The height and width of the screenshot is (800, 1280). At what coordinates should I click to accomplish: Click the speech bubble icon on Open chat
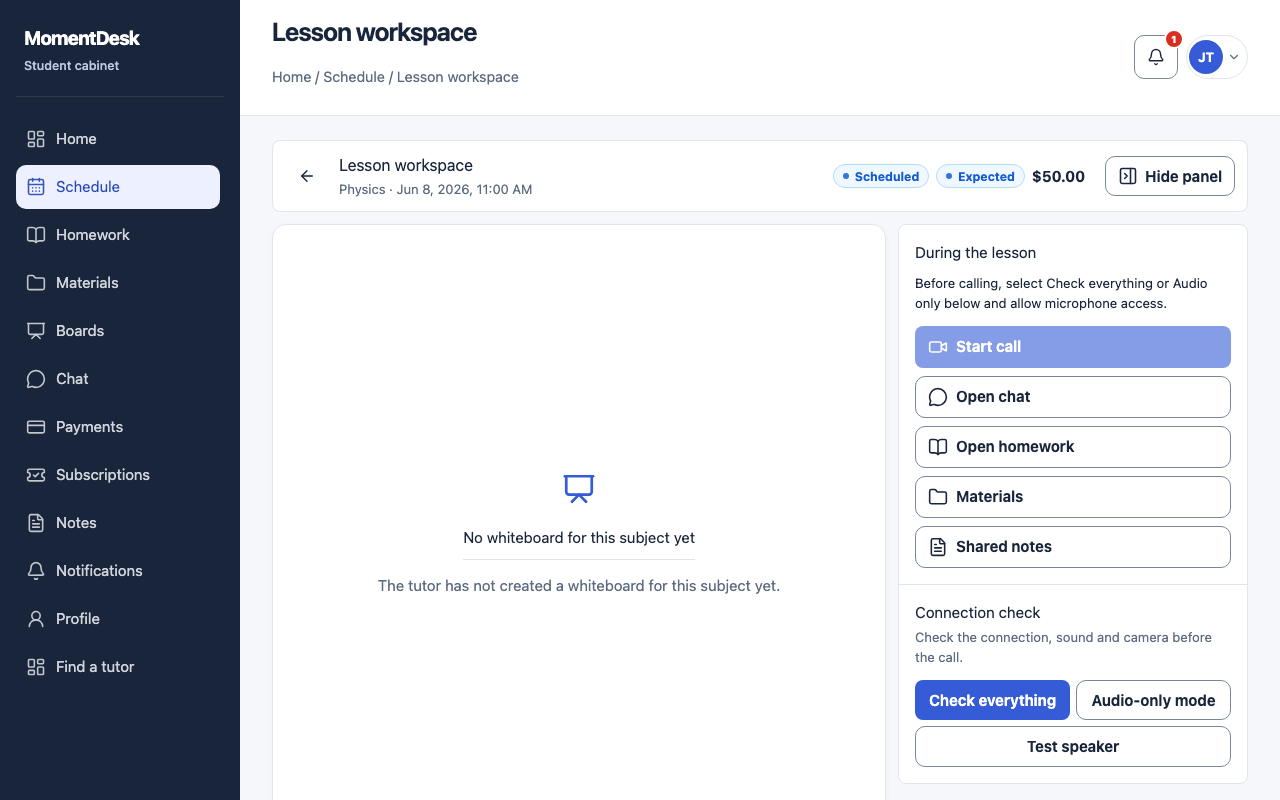pos(938,397)
